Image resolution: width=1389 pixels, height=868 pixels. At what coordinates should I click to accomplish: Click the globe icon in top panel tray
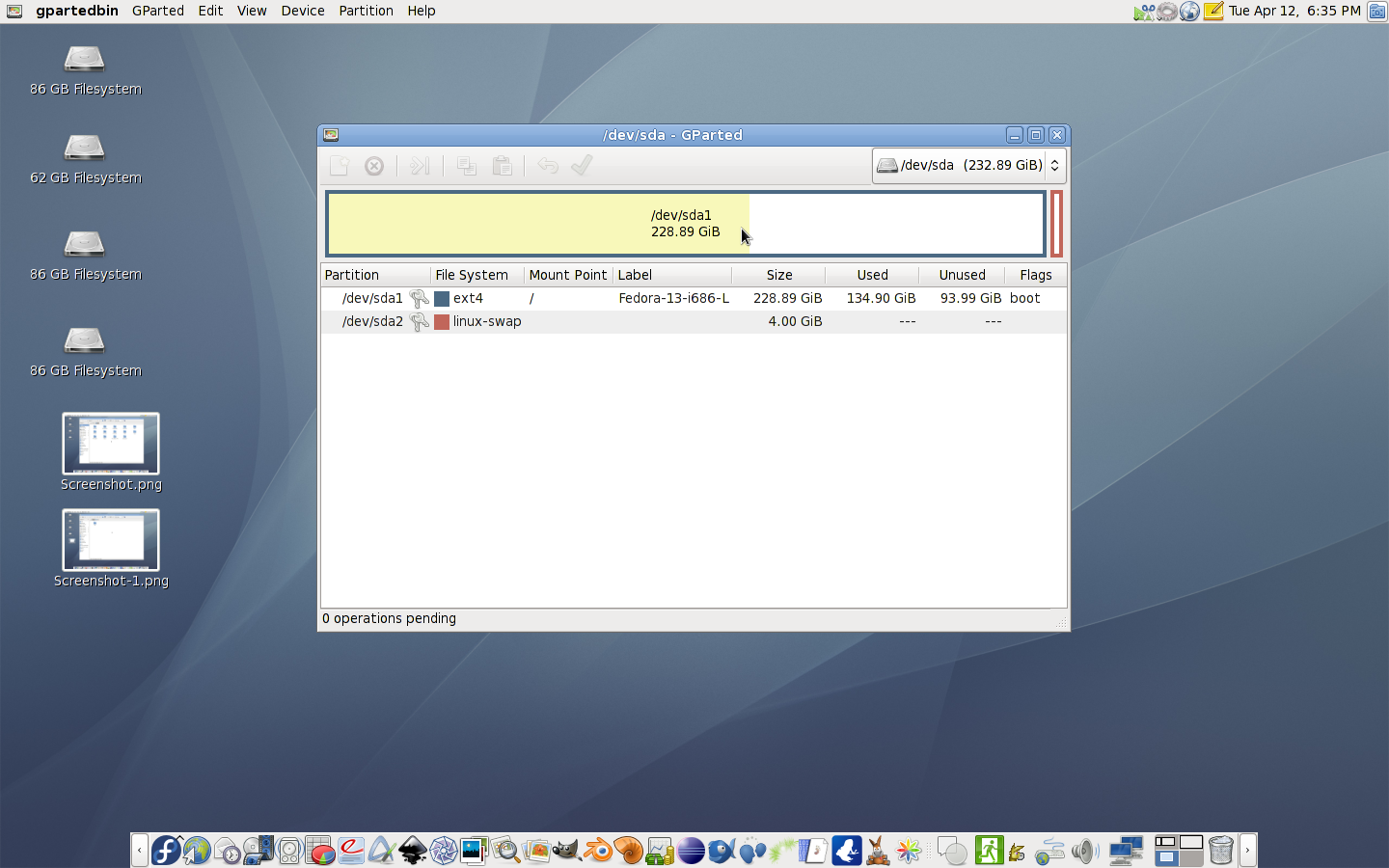[1190, 11]
